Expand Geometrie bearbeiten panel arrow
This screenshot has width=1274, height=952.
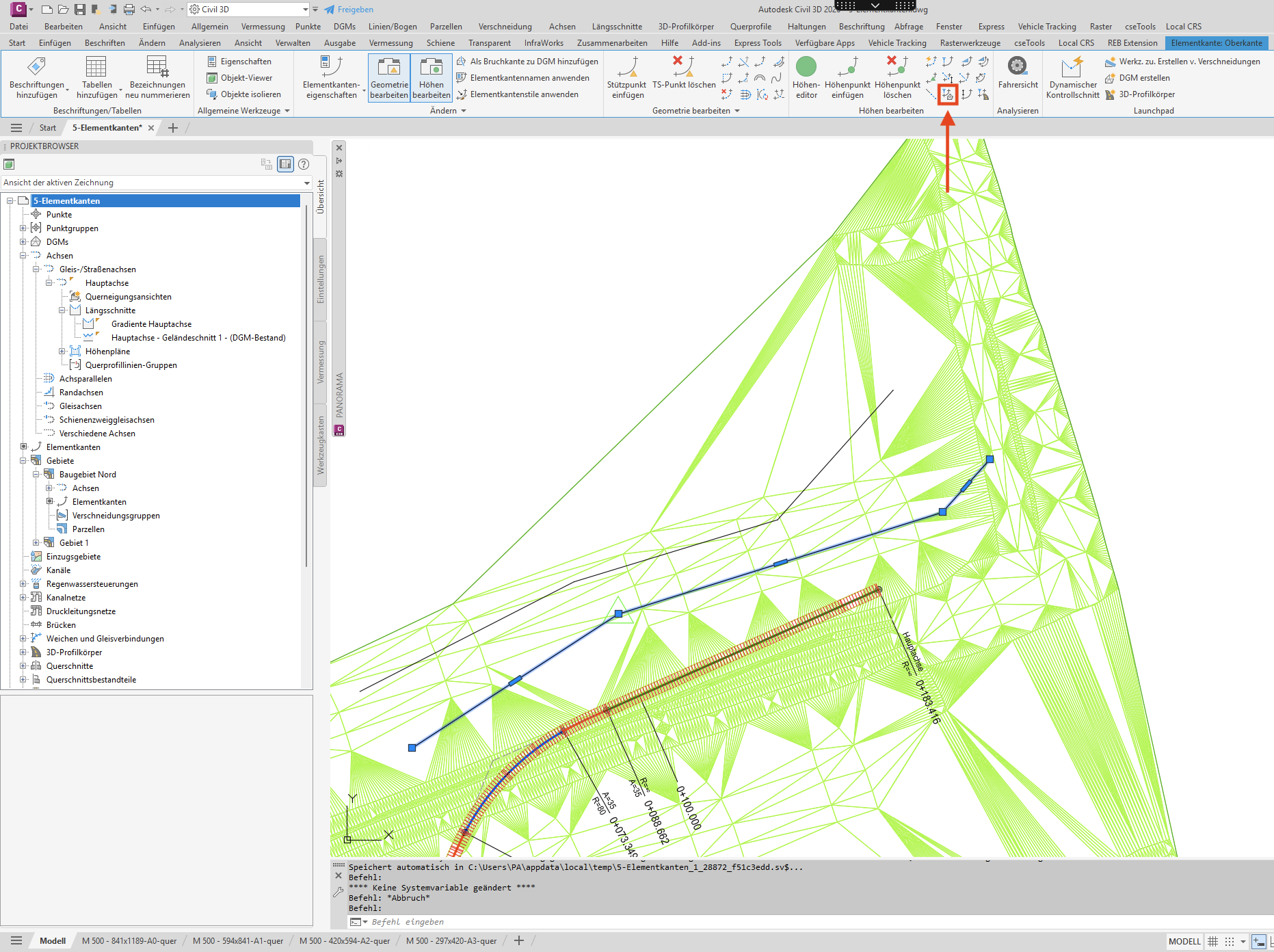(x=737, y=111)
